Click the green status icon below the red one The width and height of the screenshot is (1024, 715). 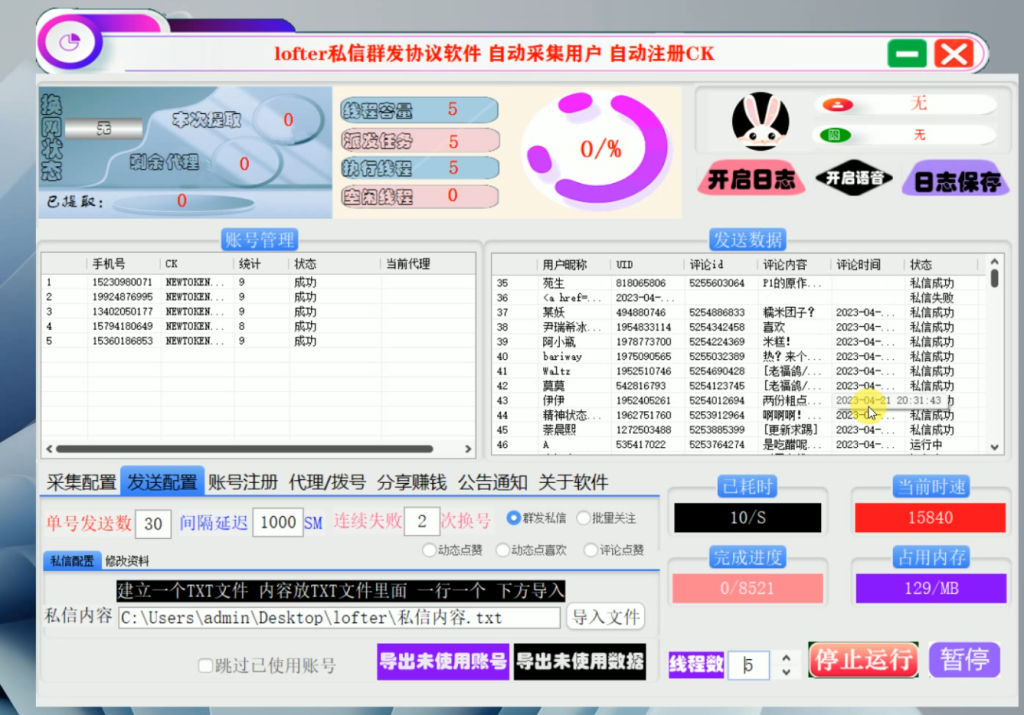click(836, 133)
